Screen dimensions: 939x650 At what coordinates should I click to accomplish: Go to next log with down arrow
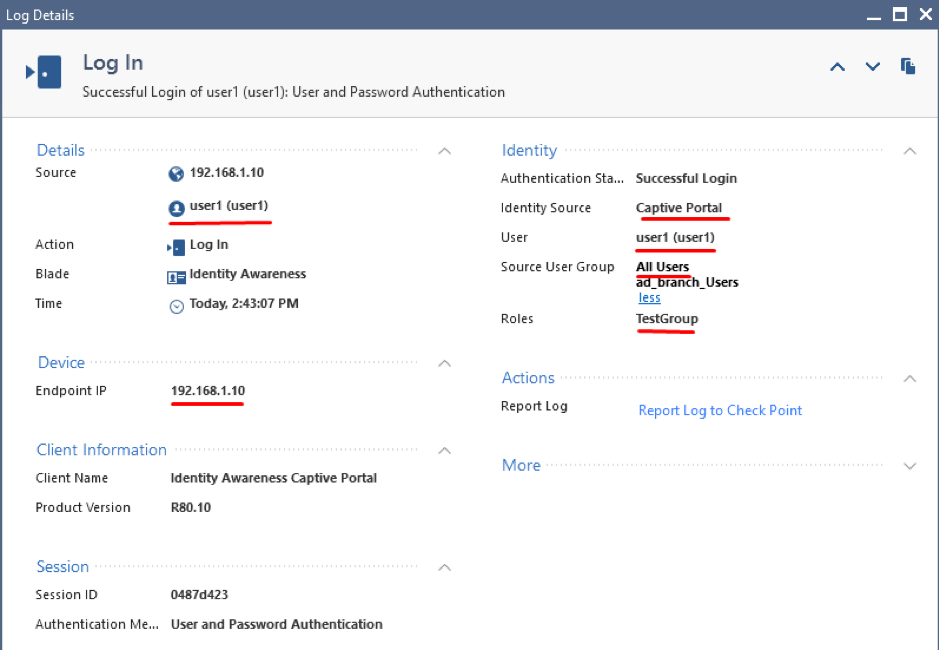click(873, 66)
